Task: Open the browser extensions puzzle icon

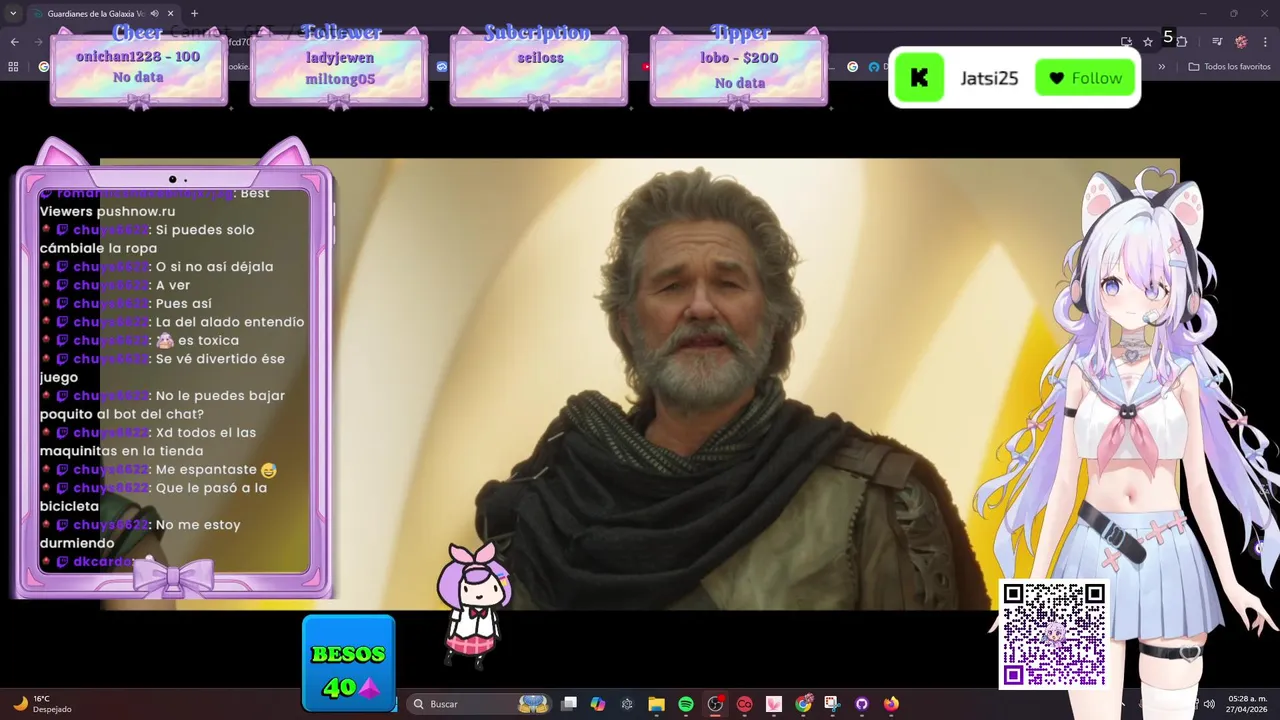Action: [x=1181, y=42]
